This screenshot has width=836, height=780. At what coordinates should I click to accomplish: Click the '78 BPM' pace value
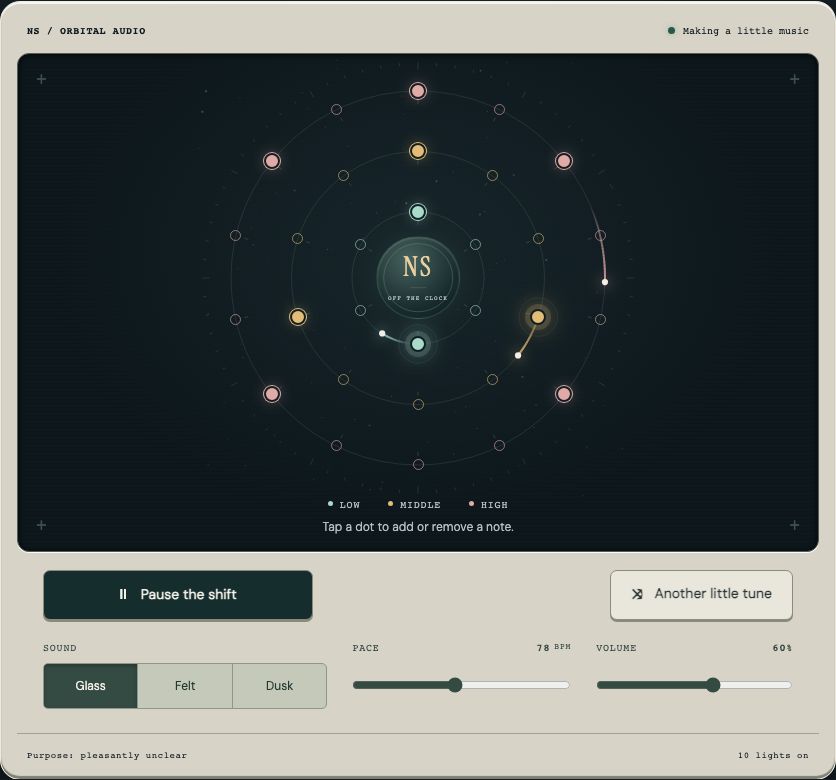click(x=553, y=648)
